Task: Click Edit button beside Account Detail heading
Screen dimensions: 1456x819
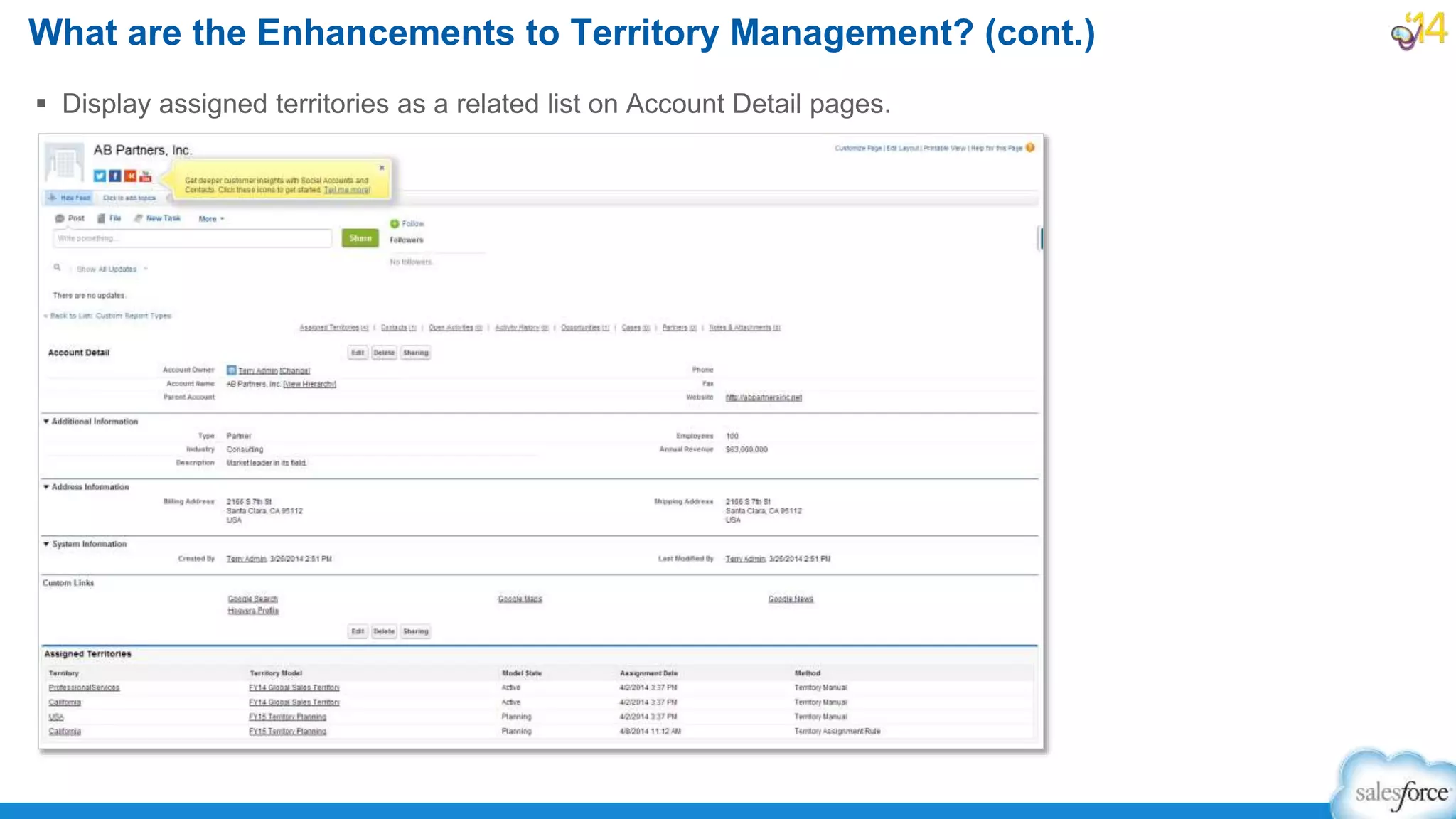Action: 358,353
